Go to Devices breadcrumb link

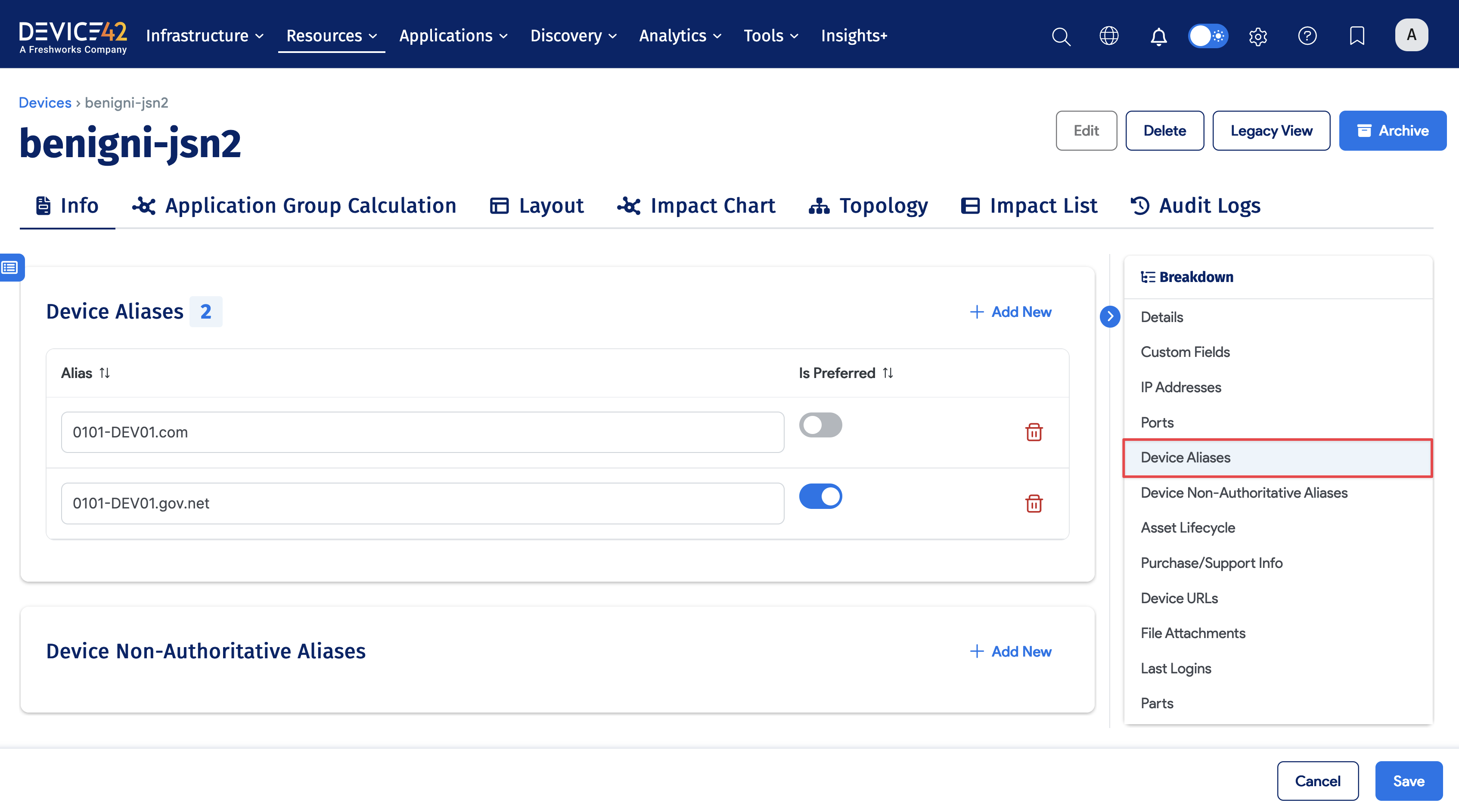tap(45, 102)
